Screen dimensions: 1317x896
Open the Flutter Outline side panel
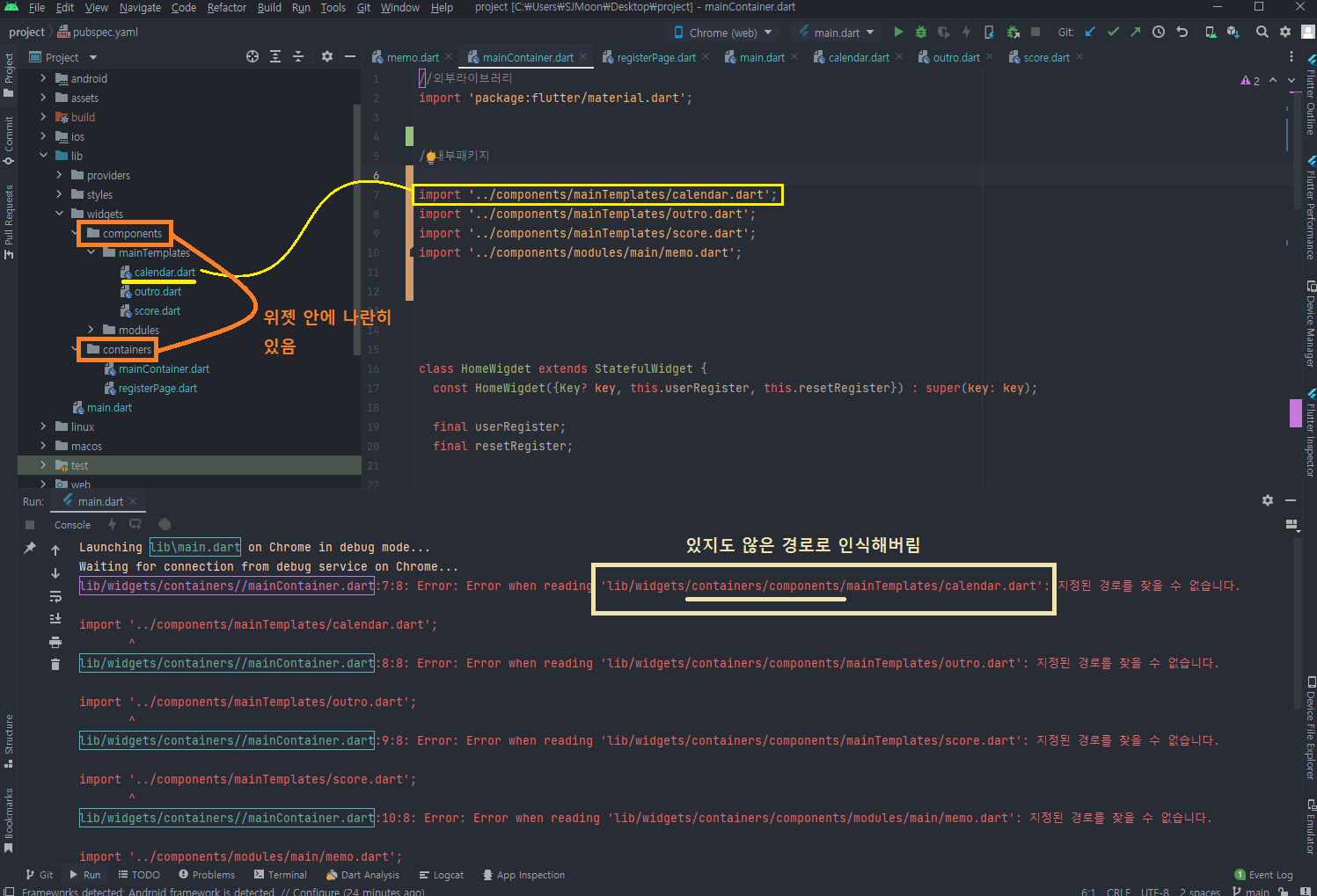pos(1310,95)
